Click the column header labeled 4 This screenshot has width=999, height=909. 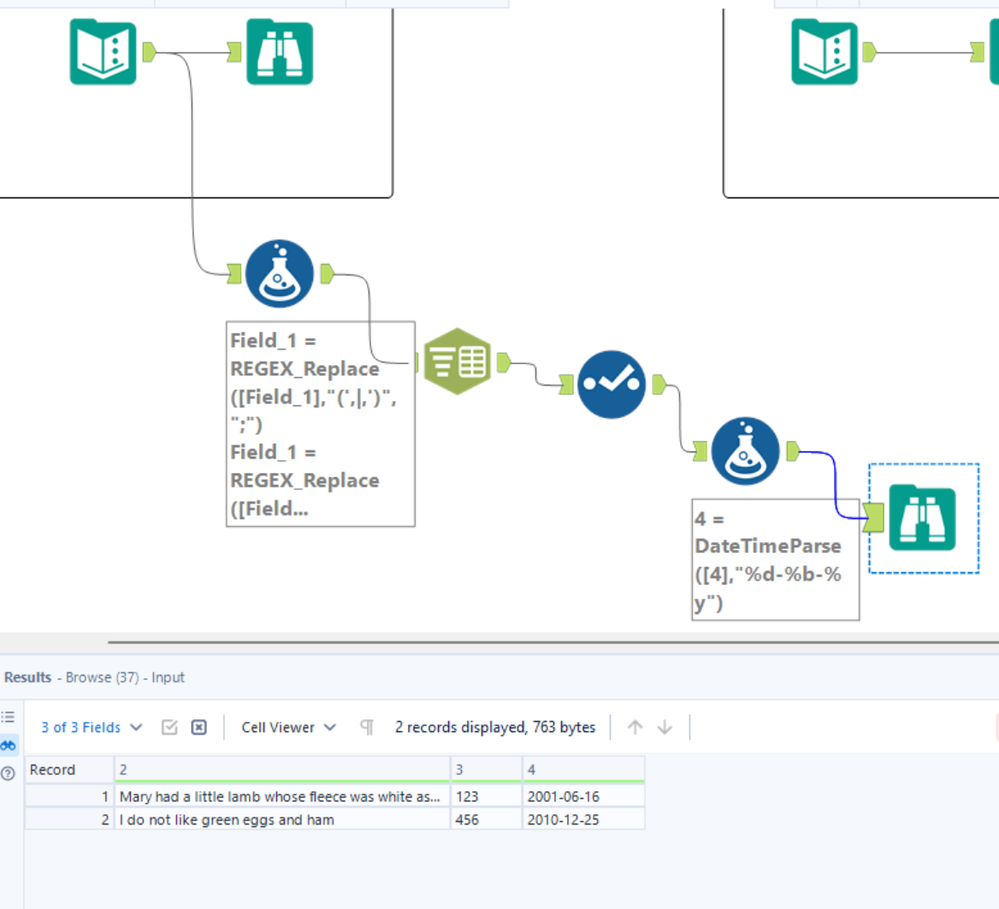pyautogui.click(x=584, y=769)
